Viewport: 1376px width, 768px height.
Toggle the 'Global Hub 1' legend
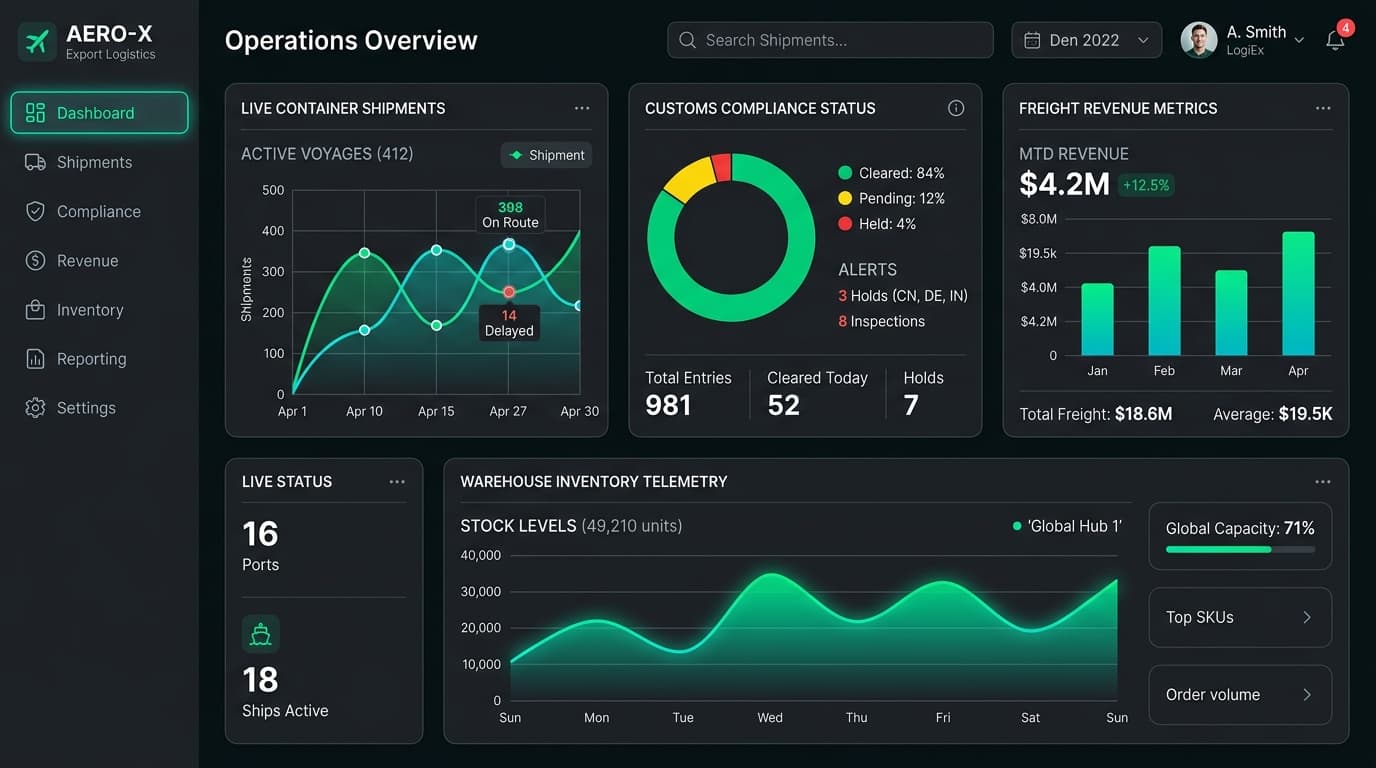(x=1067, y=526)
